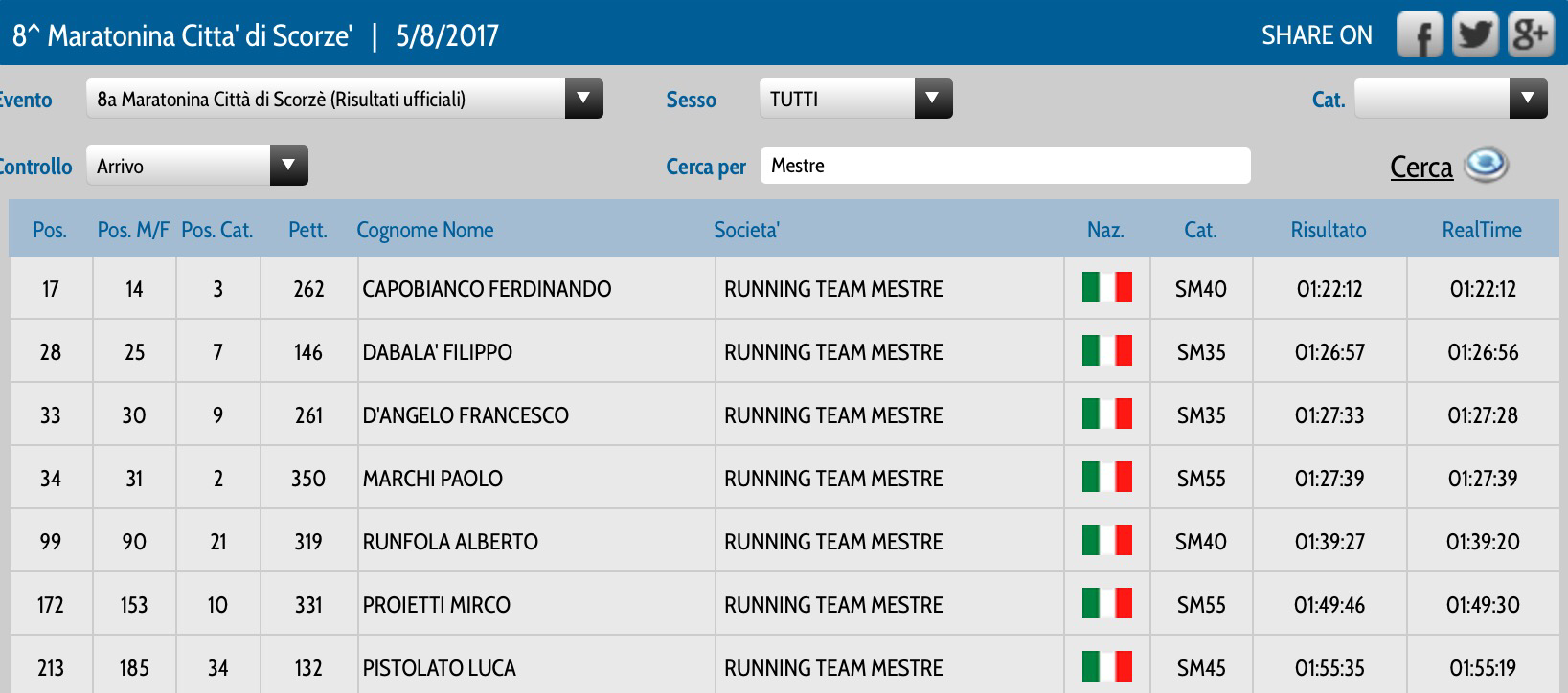Open the Controllo dropdown showing Arrivo

[x=288, y=166]
